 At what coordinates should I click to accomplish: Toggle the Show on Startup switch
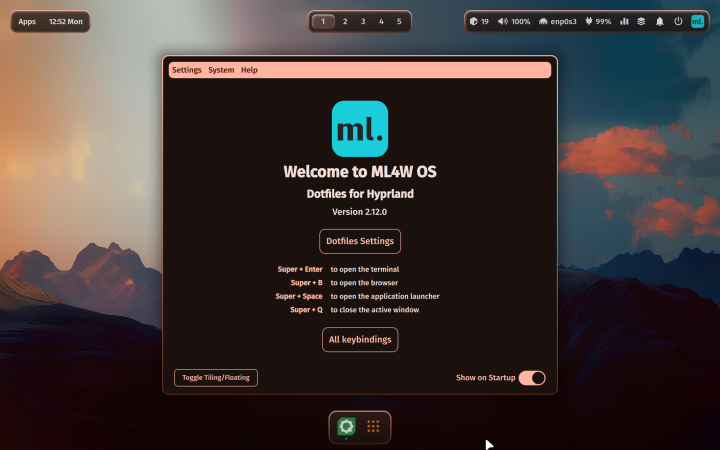(532, 378)
